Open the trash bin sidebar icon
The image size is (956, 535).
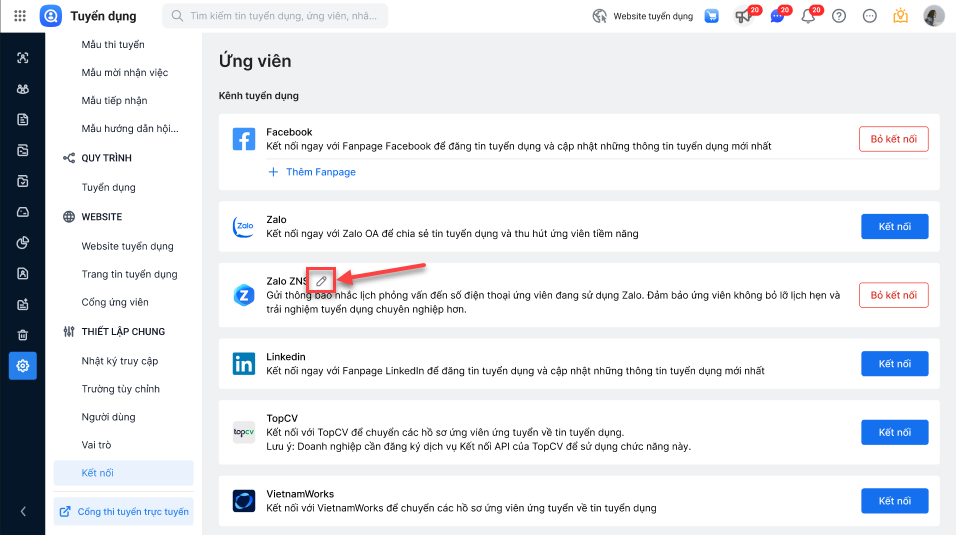[23, 335]
